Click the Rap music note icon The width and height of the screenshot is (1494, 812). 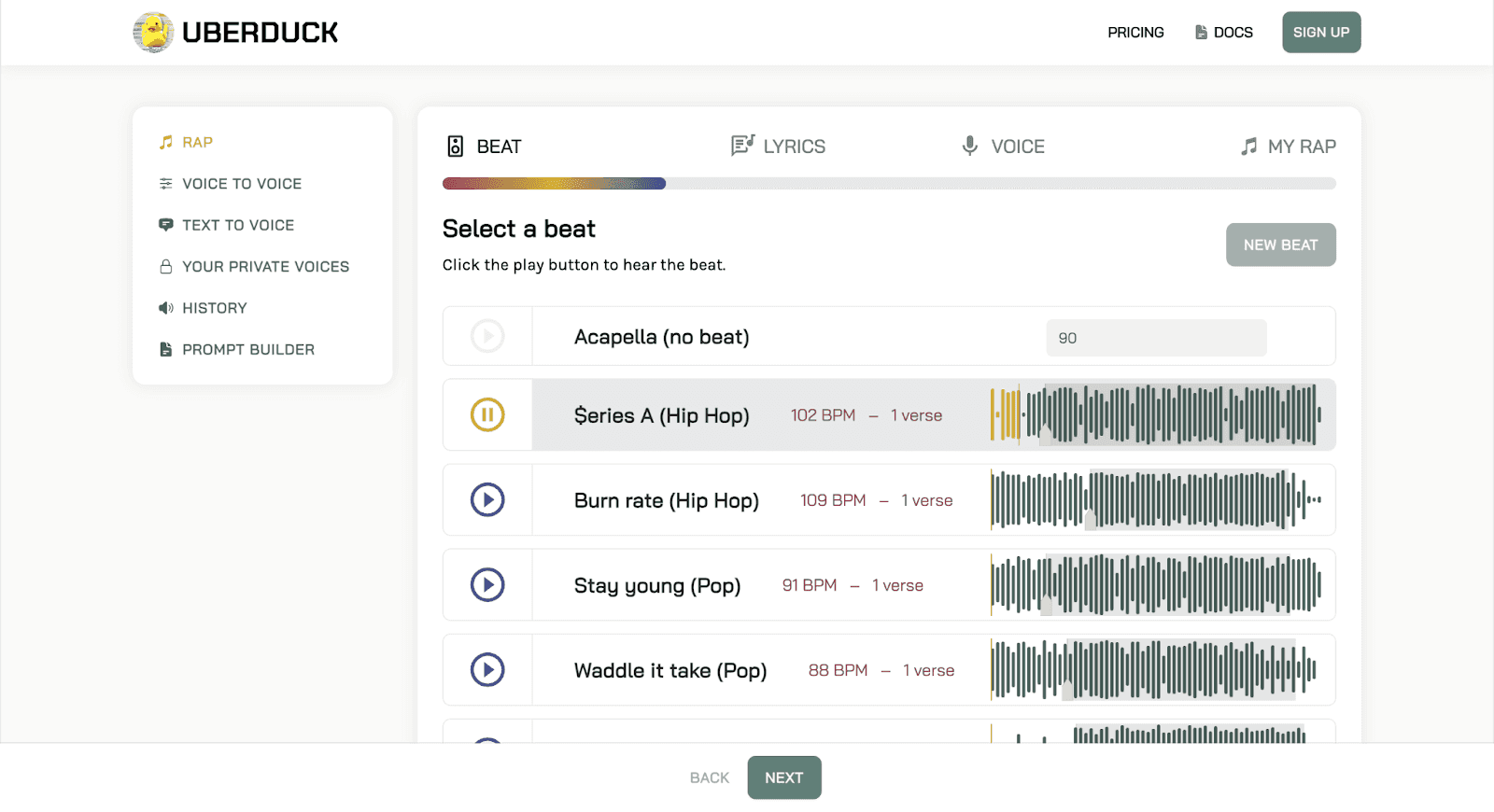click(166, 142)
